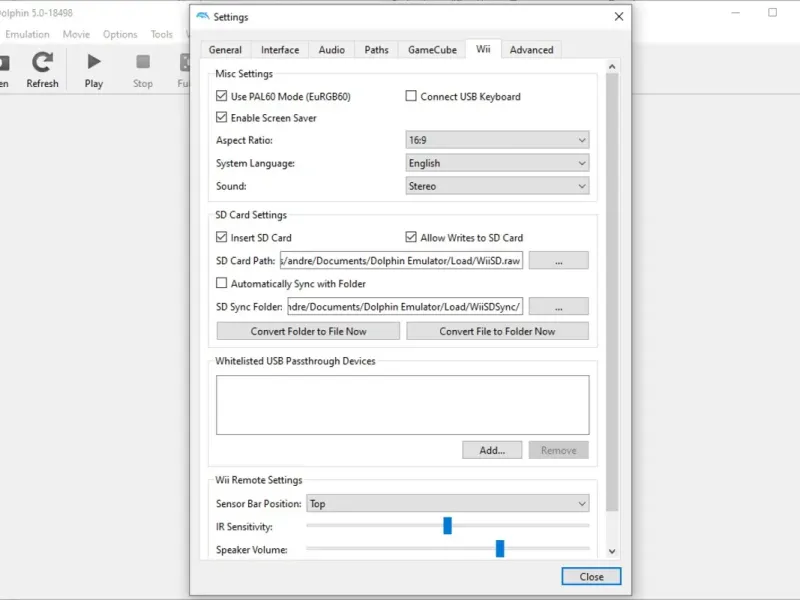Click the SD Card Path text field
800x600 pixels.
tap(402, 261)
